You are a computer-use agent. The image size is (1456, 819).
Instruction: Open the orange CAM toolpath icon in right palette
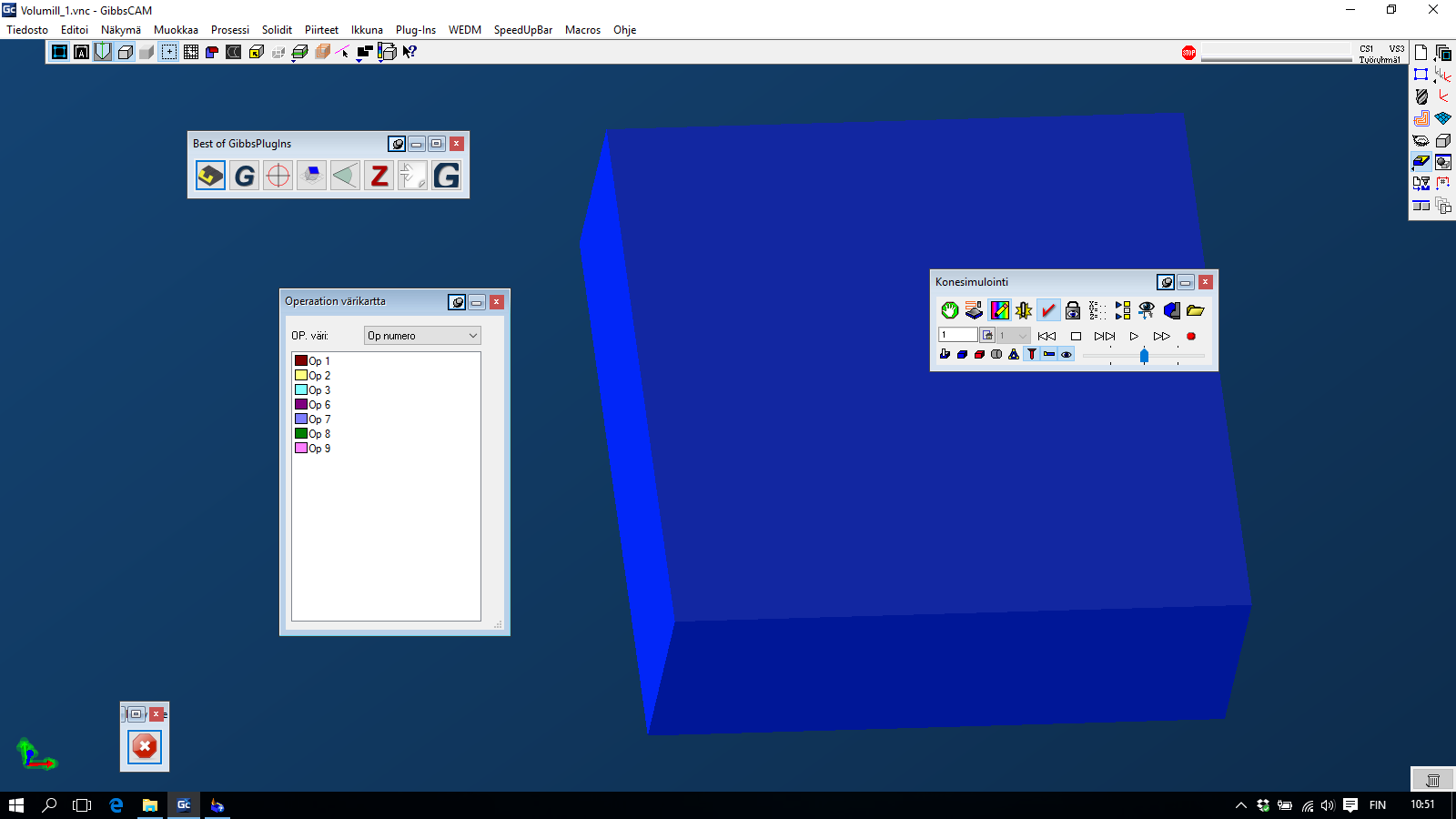tap(1421, 118)
